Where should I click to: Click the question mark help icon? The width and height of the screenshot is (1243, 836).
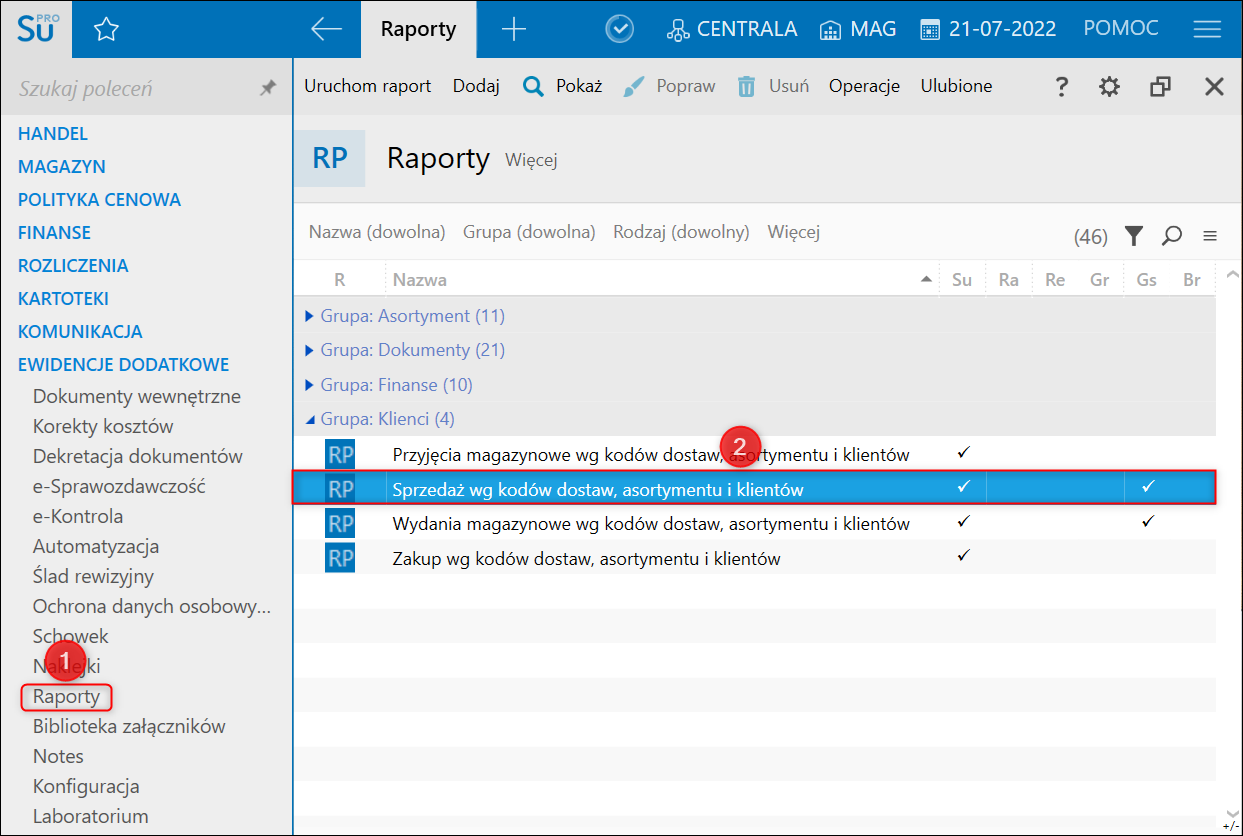(1062, 87)
